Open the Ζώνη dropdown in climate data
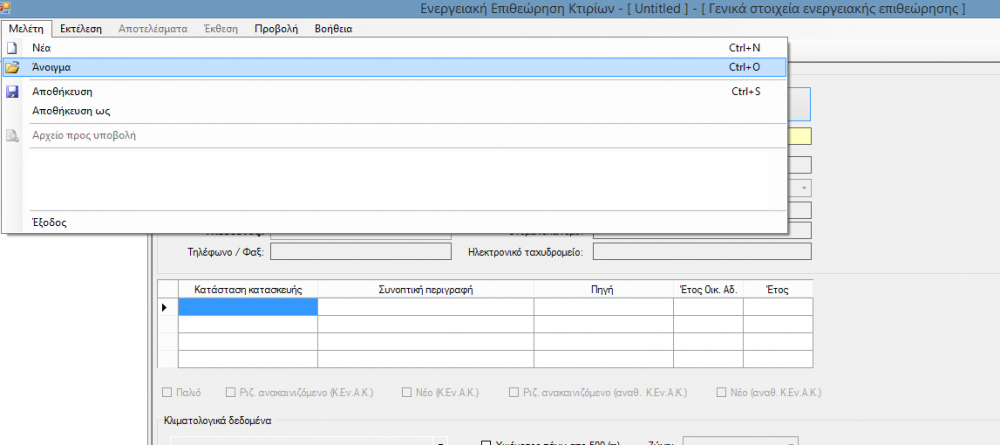Image resolution: width=1000 pixels, height=445 pixels. (x=745, y=441)
